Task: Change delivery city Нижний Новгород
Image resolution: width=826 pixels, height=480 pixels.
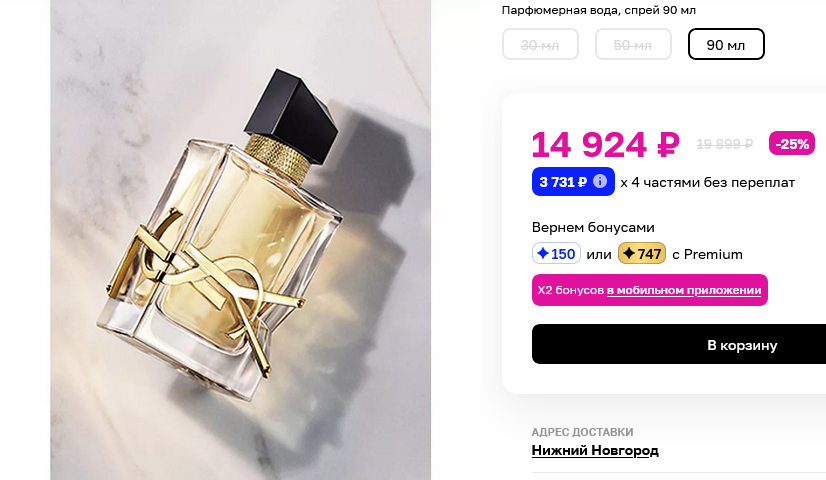Action: coord(595,450)
